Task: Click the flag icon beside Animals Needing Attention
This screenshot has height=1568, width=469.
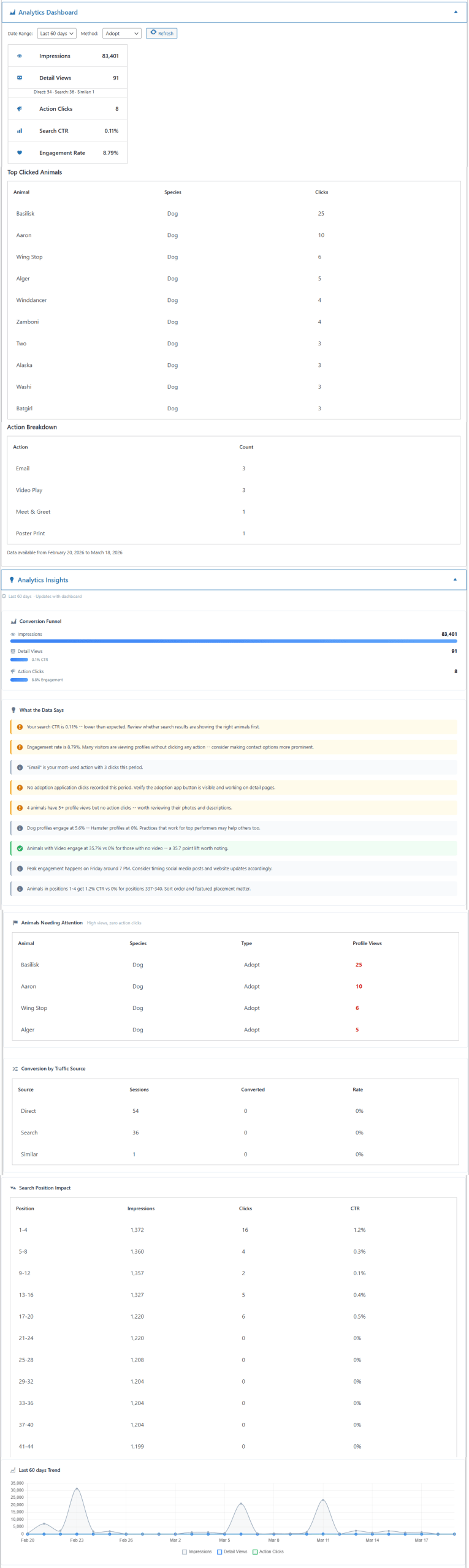Action: [x=15, y=922]
